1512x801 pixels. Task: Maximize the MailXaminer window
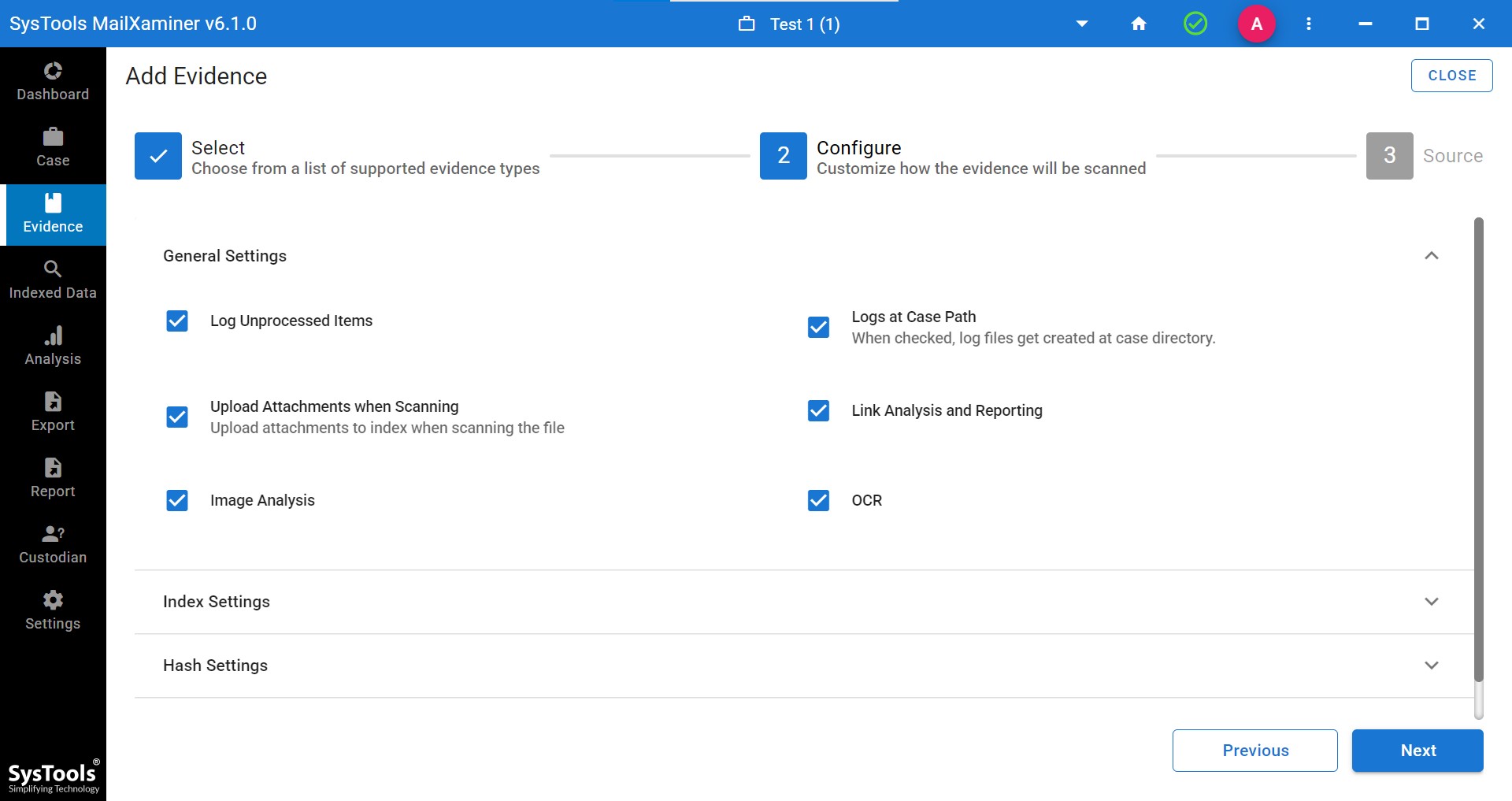coord(1422,24)
